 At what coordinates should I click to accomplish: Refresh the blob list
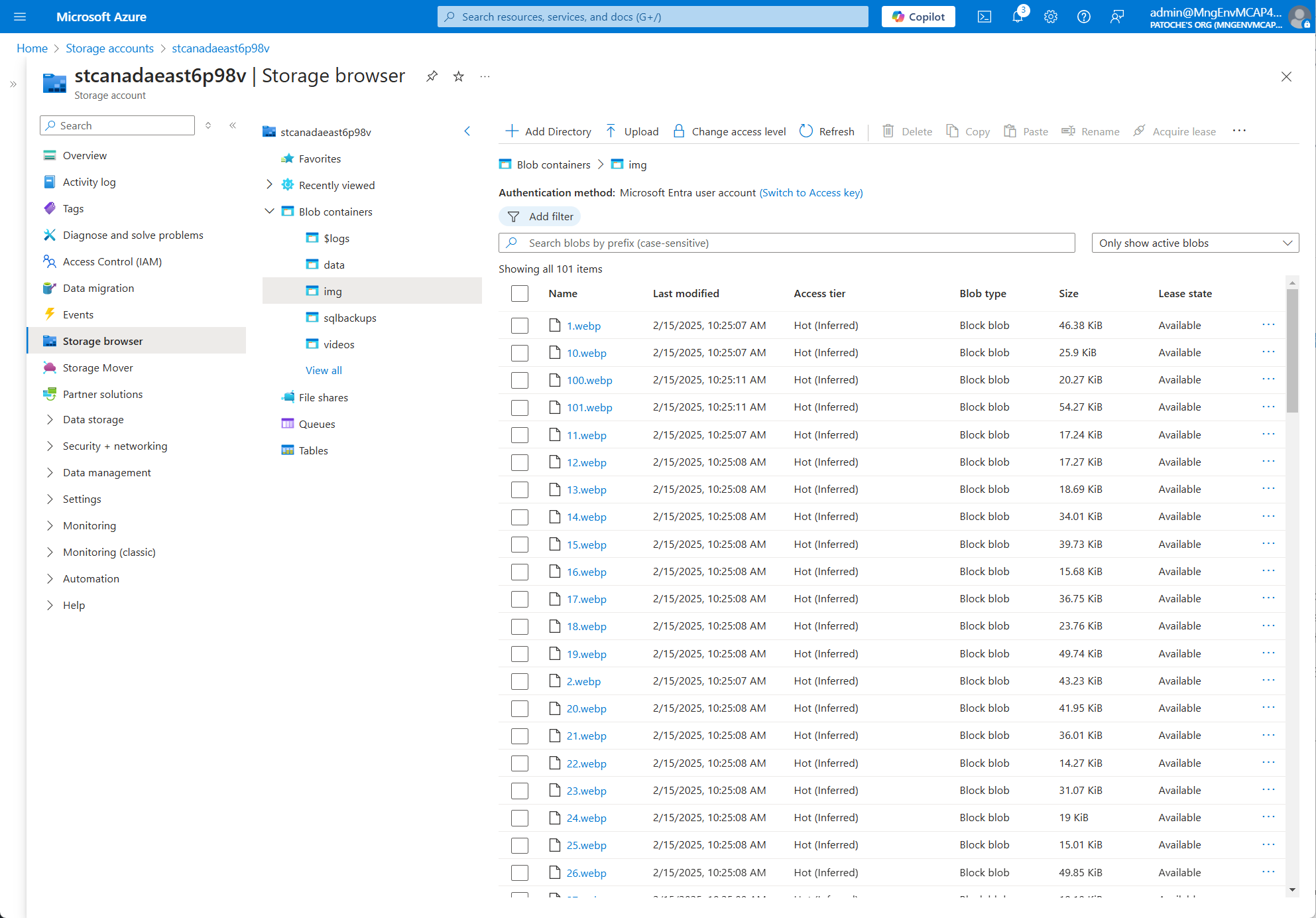(827, 131)
